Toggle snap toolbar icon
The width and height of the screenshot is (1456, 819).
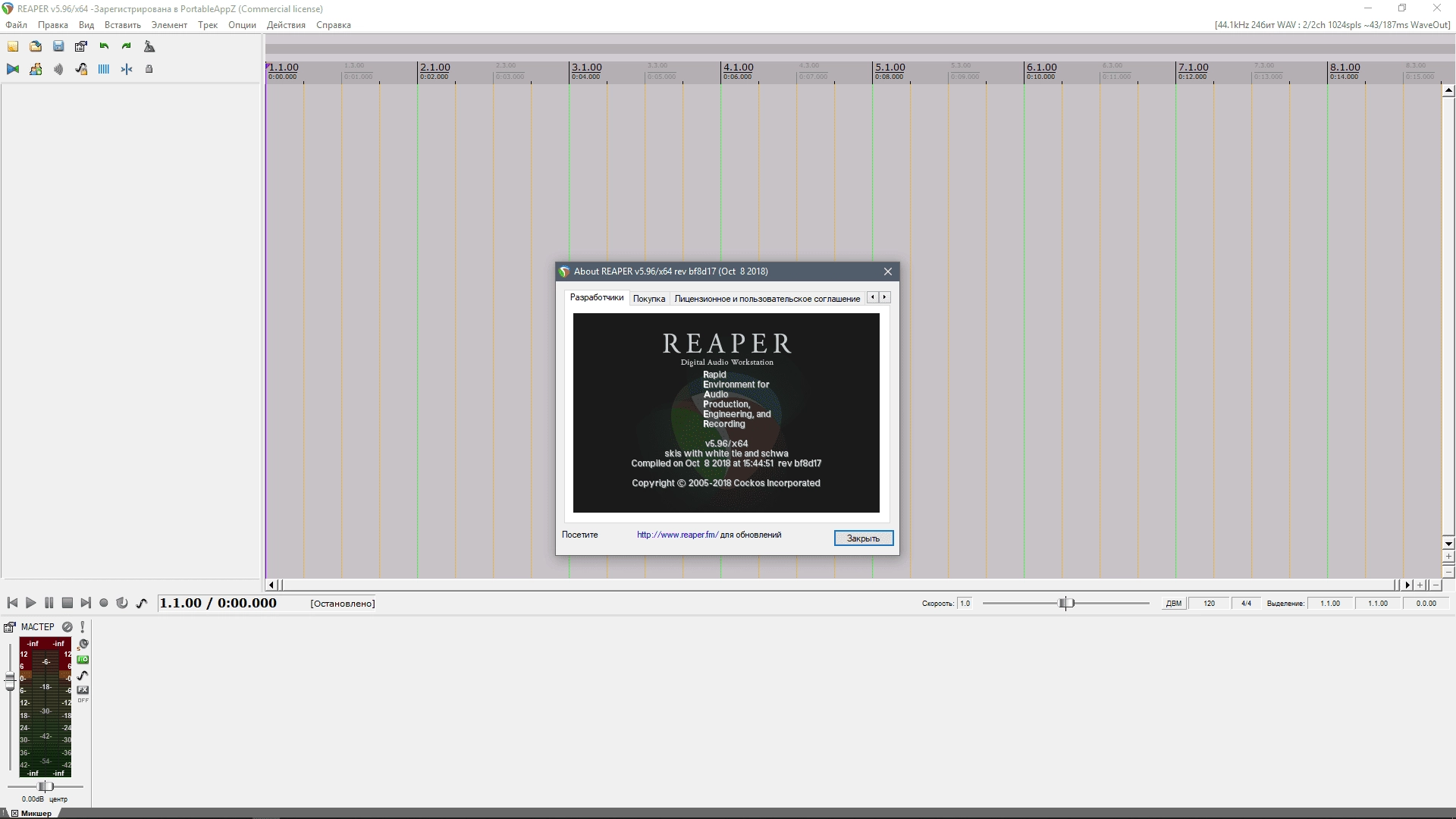click(x=127, y=69)
